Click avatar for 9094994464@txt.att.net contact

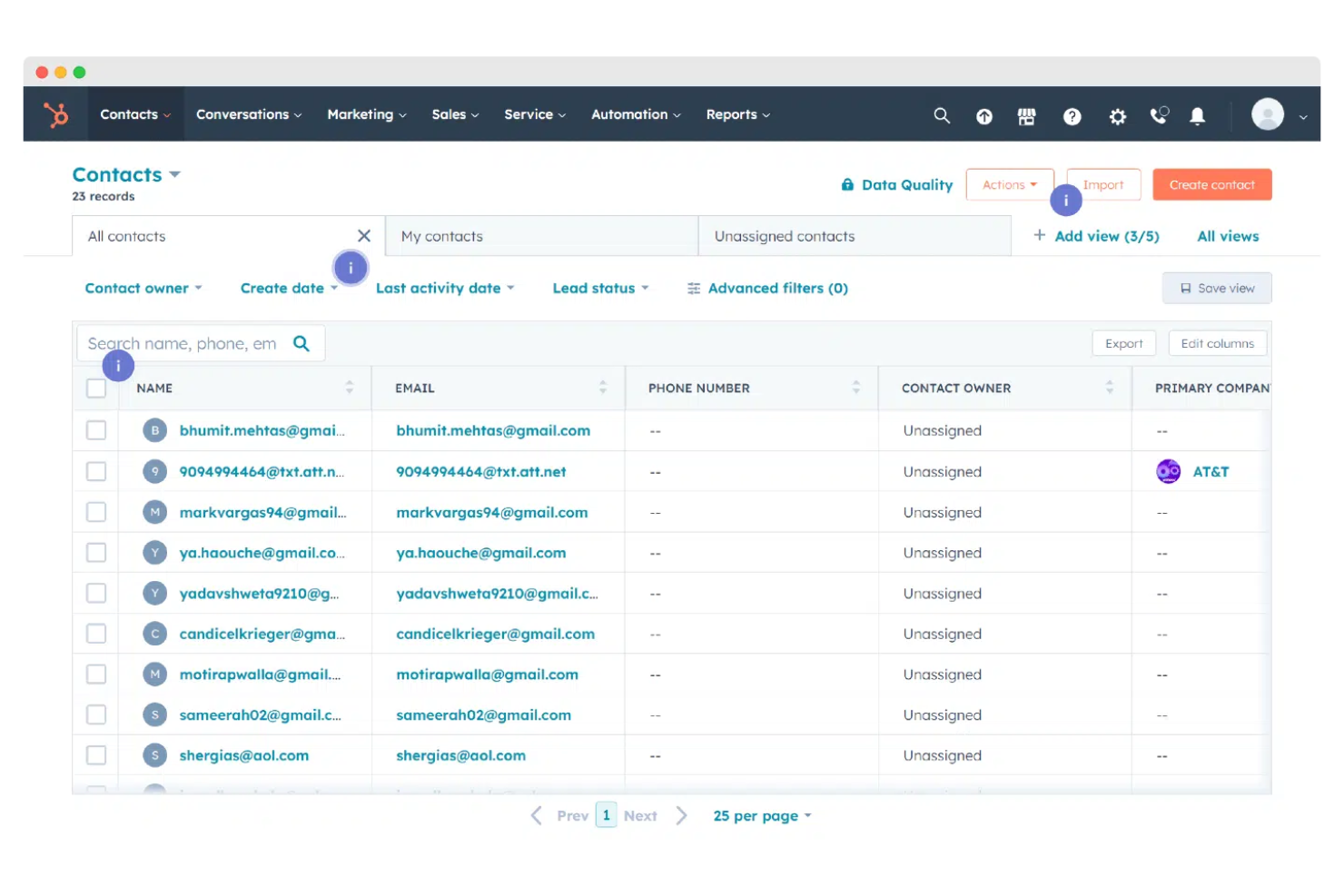pyautogui.click(x=155, y=471)
